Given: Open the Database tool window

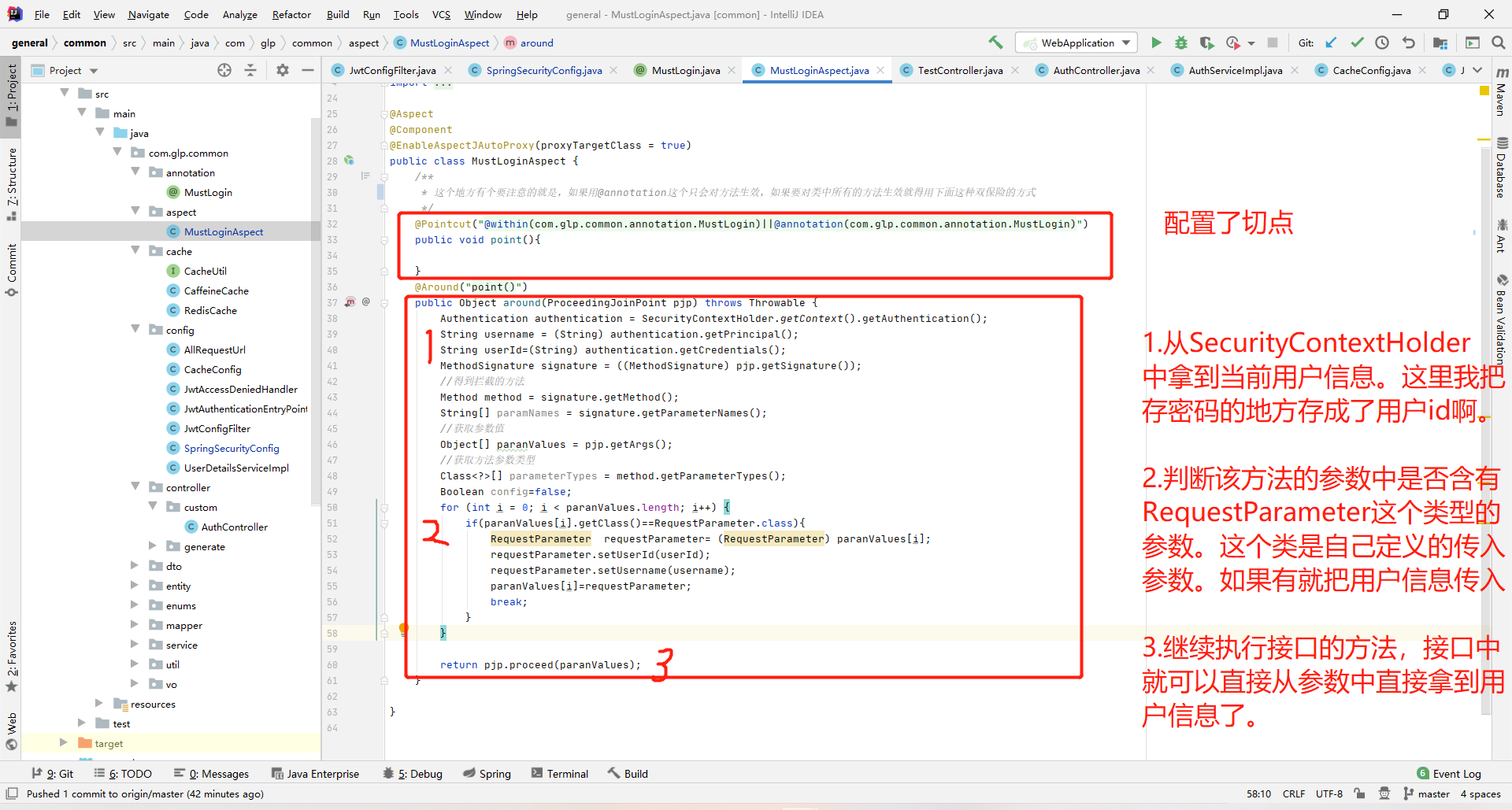Looking at the screenshot, I should tap(1501, 168).
